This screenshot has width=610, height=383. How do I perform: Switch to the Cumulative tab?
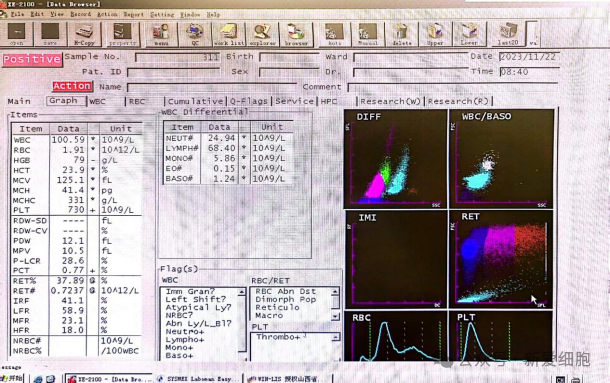point(195,101)
